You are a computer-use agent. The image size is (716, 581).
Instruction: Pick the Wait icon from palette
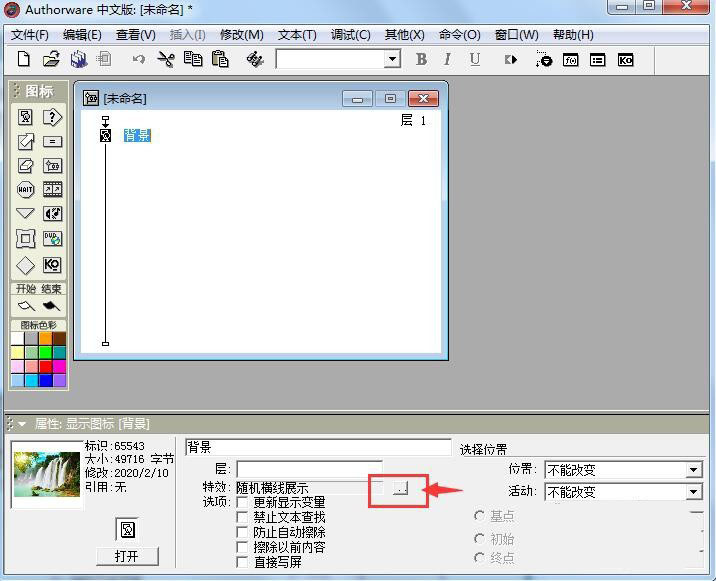[x=25, y=189]
